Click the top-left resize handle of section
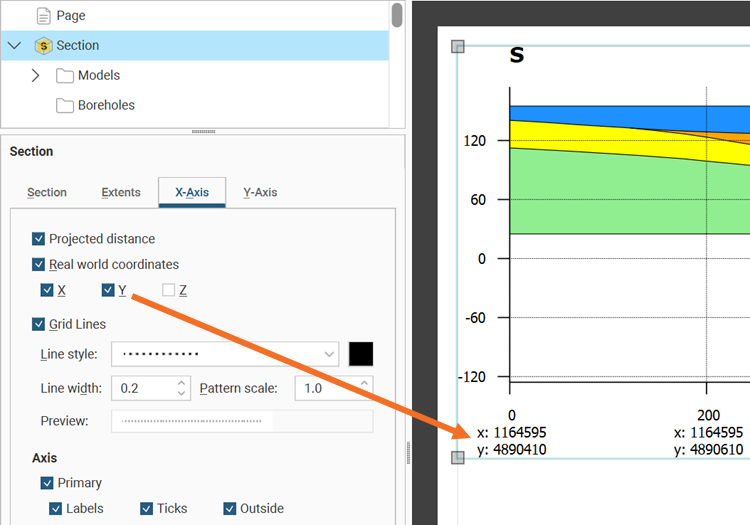Image resolution: width=750 pixels, height=525 pixels. (x=458, y=46)
